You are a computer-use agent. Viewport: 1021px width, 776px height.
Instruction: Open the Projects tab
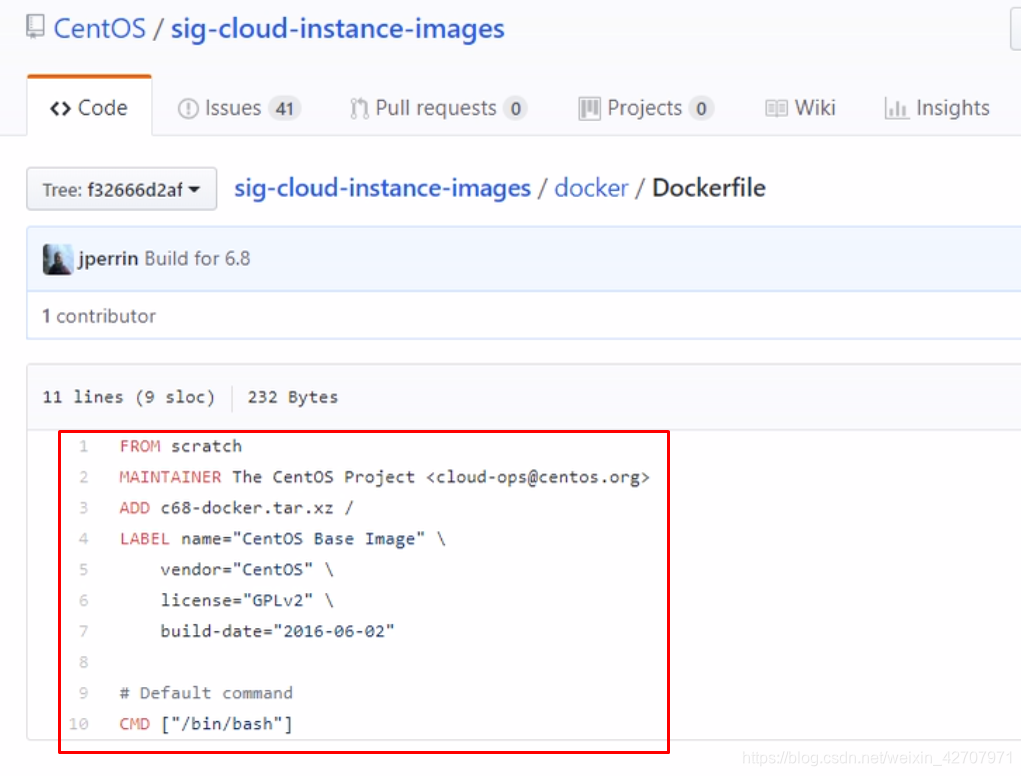coord(646,108)
